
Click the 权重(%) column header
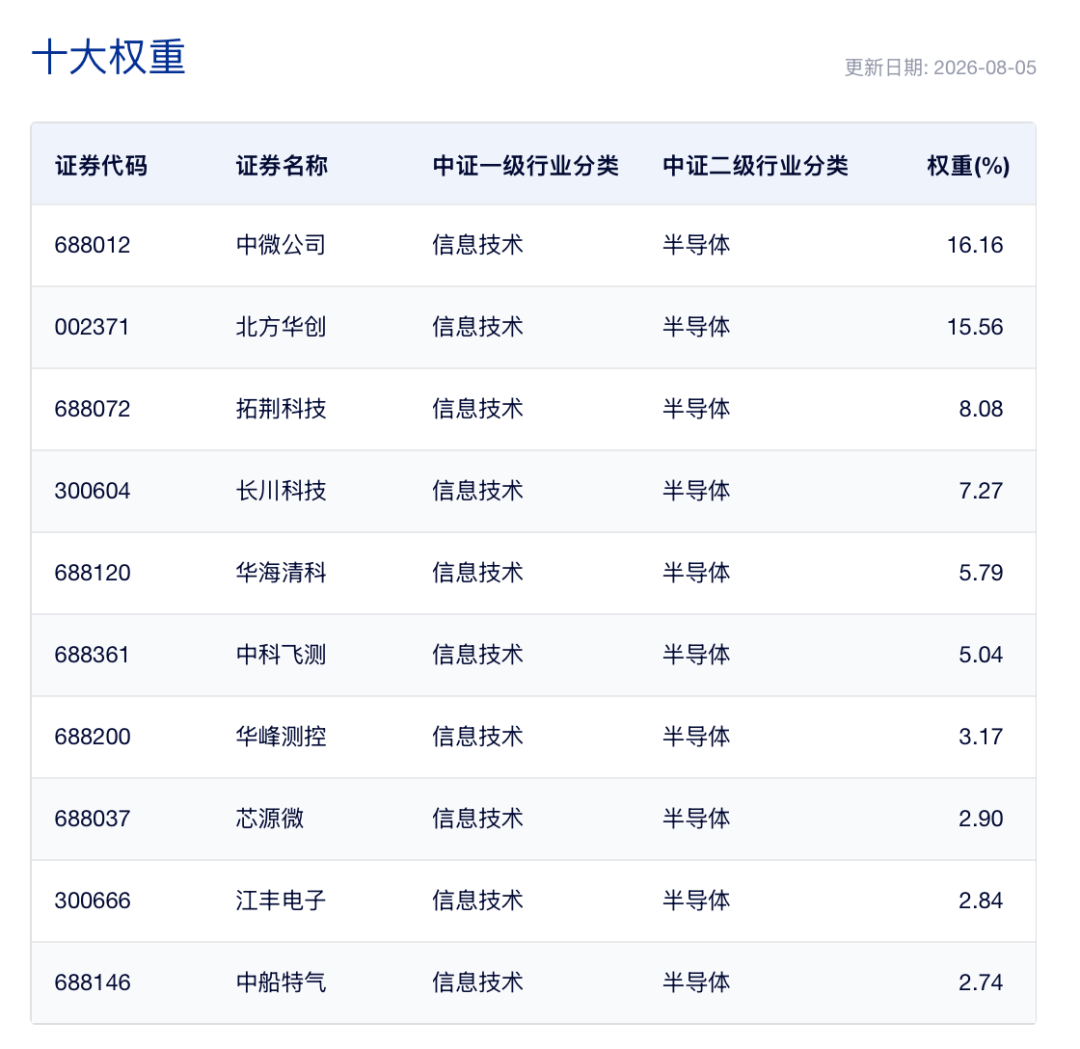(x=968, y=166)
